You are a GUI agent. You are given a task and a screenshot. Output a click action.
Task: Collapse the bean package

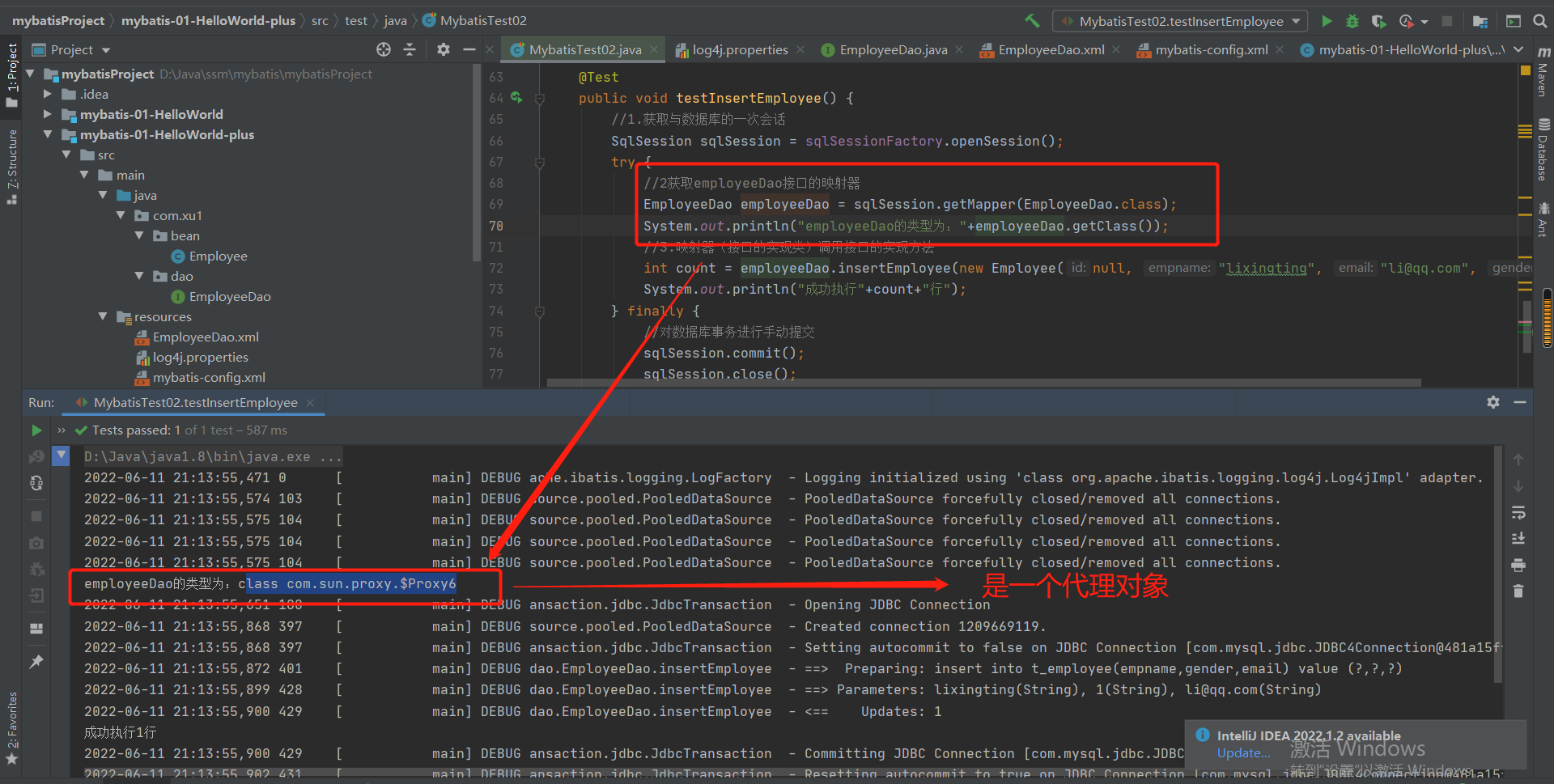[x=139, y=235]
